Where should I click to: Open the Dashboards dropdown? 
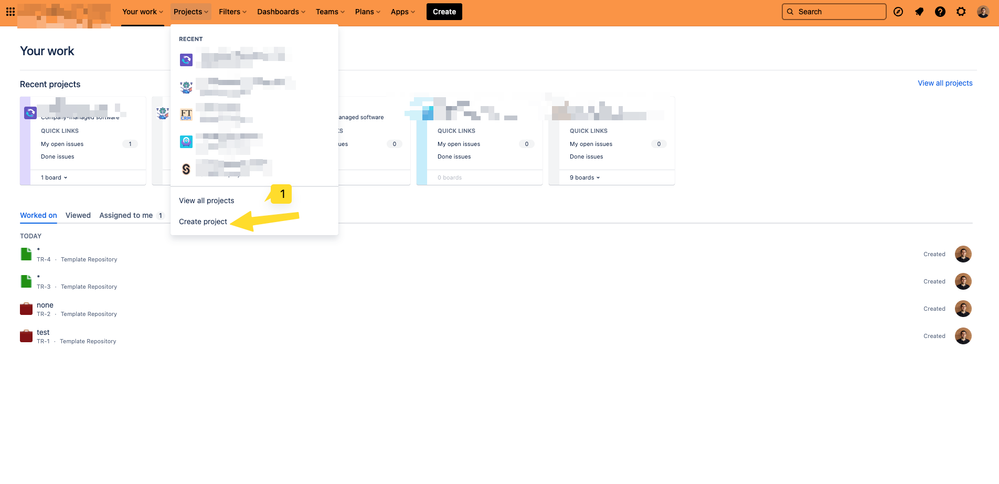pos(281,11)
